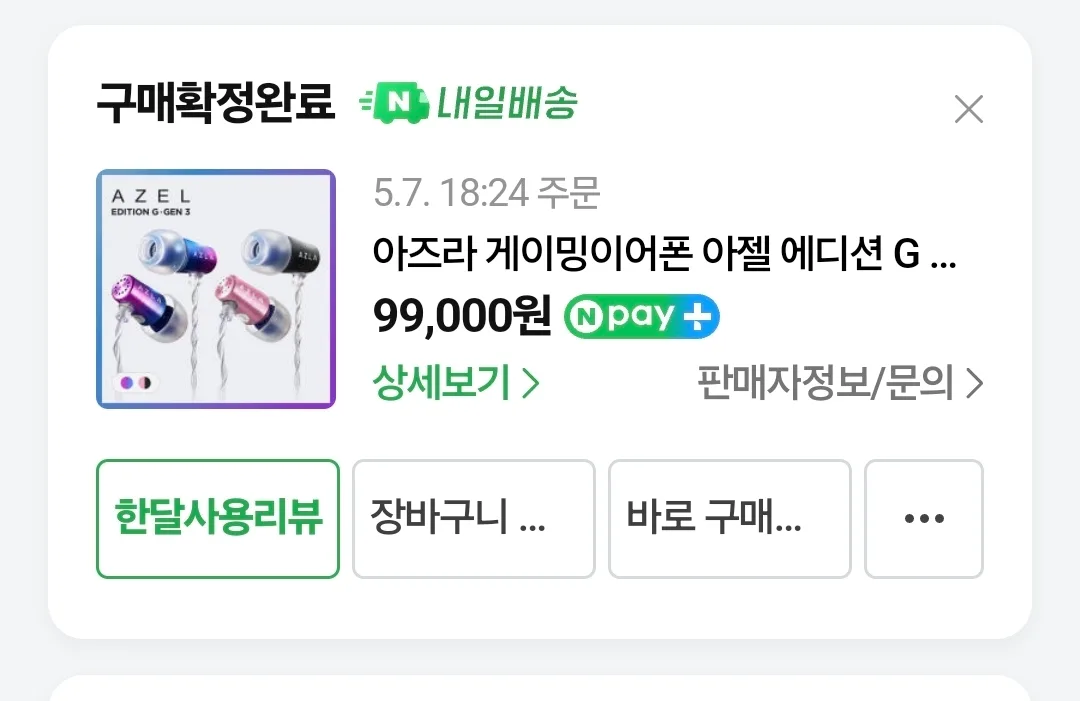1080x701 pixels.
Task: Click the 5.7. 18:24 주문 order date
Action: 486,192
